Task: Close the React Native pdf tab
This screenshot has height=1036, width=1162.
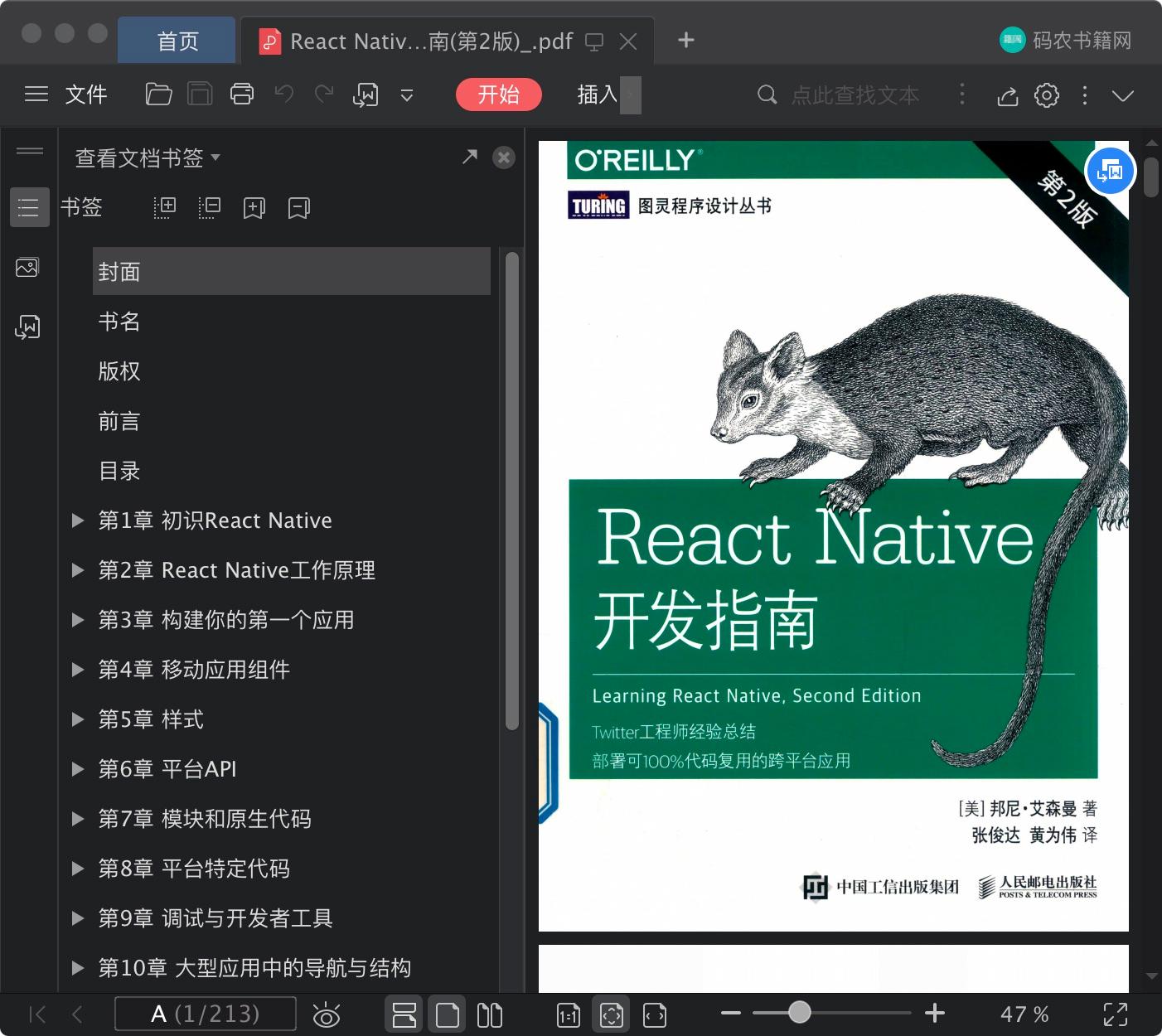Action: tap(628, 41)
